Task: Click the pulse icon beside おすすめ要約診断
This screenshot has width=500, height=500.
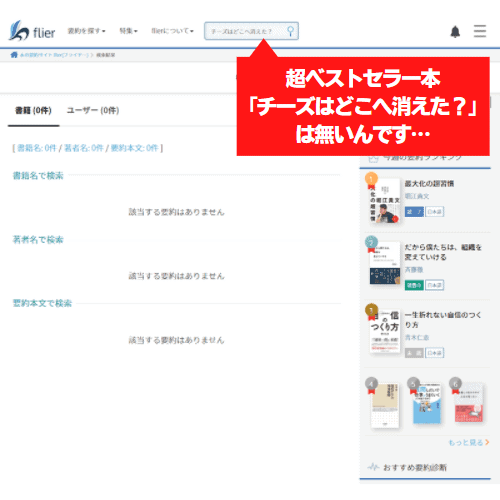Action: point(373,467)
